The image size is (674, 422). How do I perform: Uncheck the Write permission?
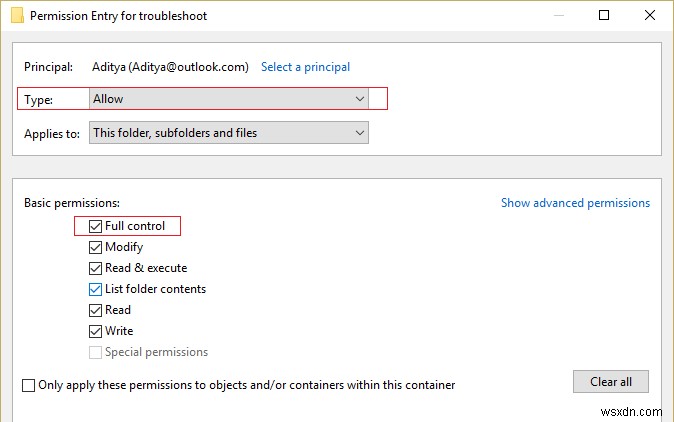(95, 332)
